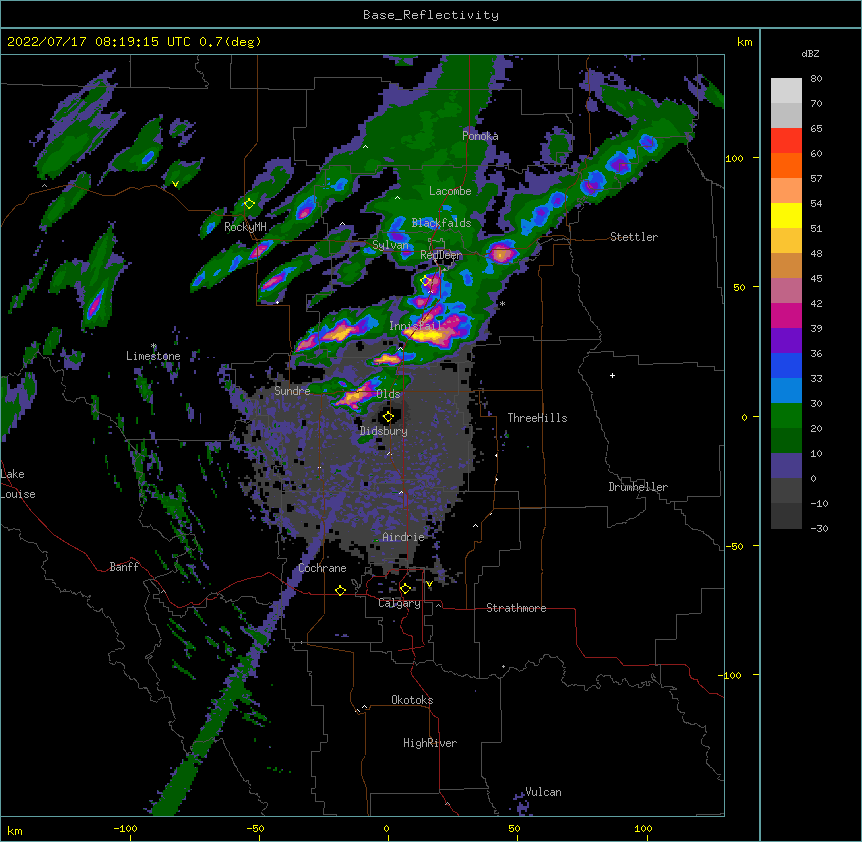Select the yellow diamond marker south of RedDeer

click(426, 281)
